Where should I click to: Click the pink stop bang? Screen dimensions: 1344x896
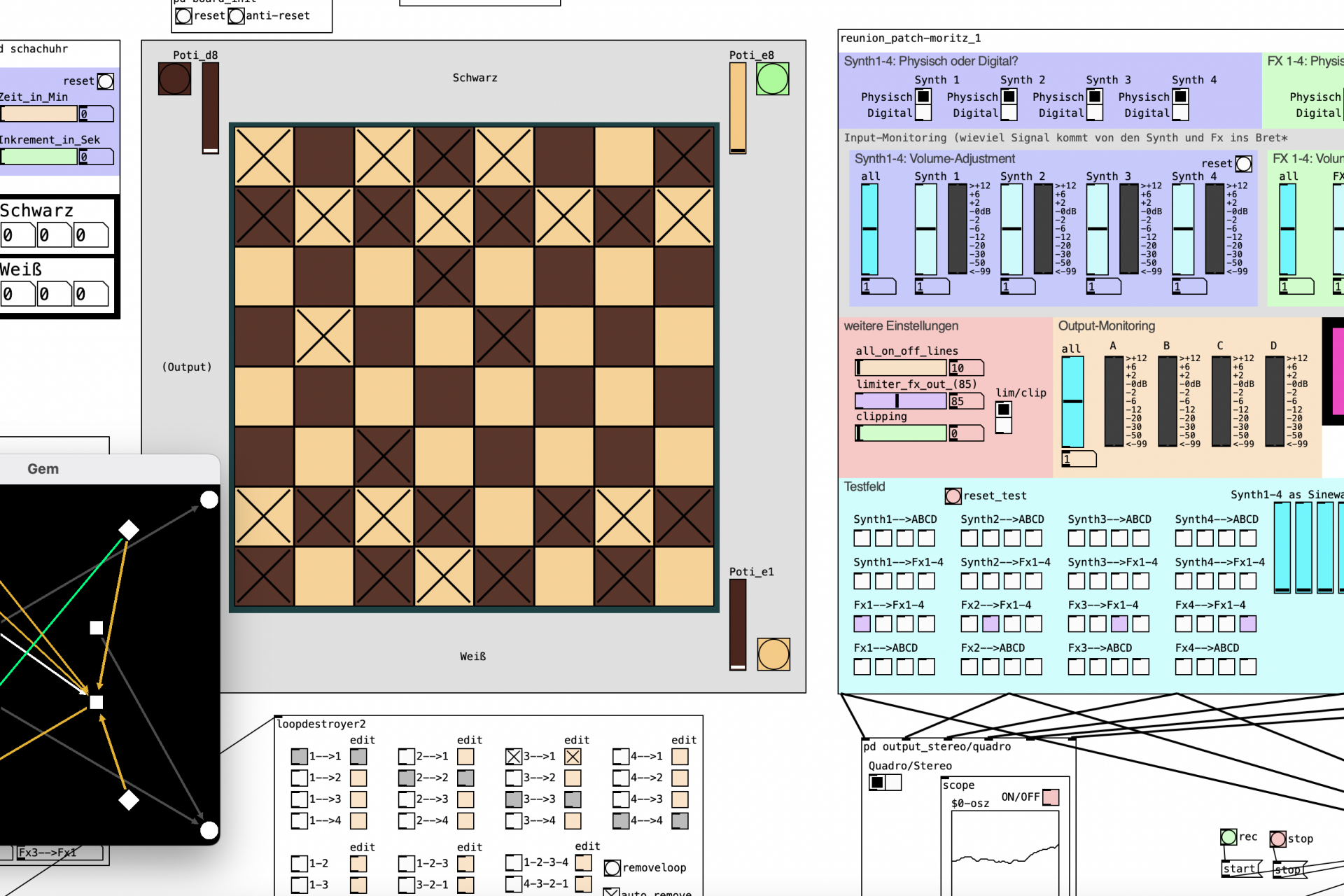[x=1278, y=839]
